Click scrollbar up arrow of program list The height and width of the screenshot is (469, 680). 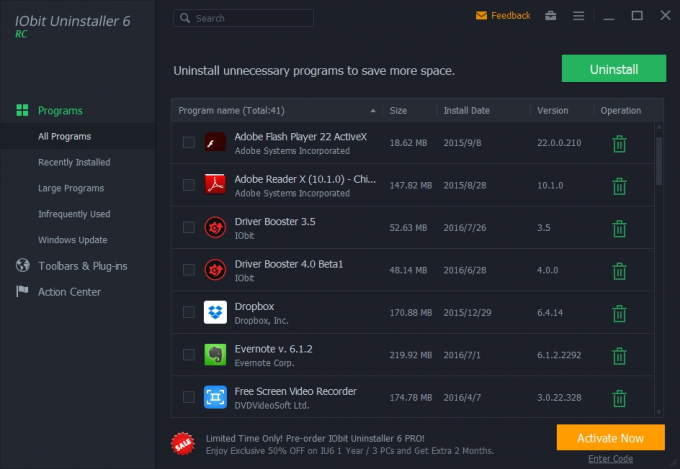(659, 127)
